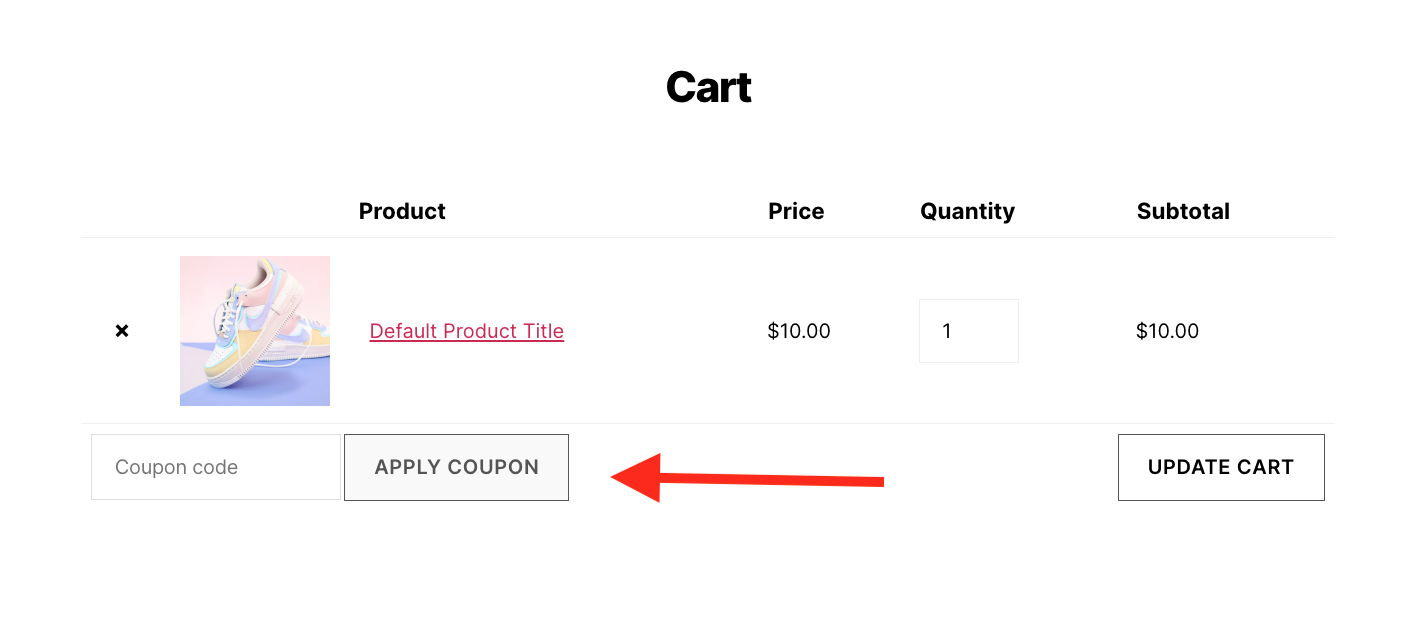Click the Cart page heading

[708, 88]
